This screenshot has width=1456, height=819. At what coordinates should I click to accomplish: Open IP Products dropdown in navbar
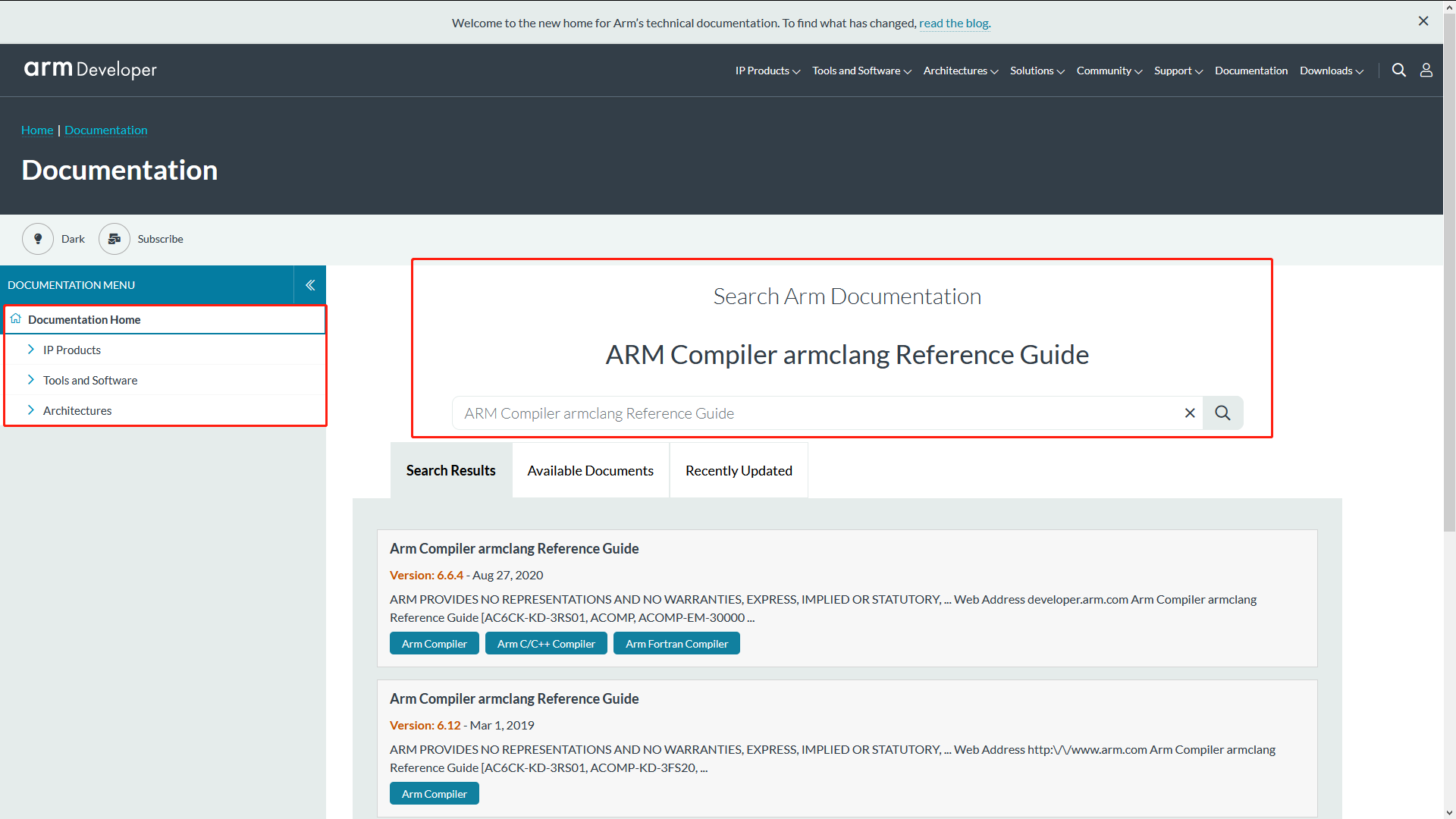coord(767,71)
